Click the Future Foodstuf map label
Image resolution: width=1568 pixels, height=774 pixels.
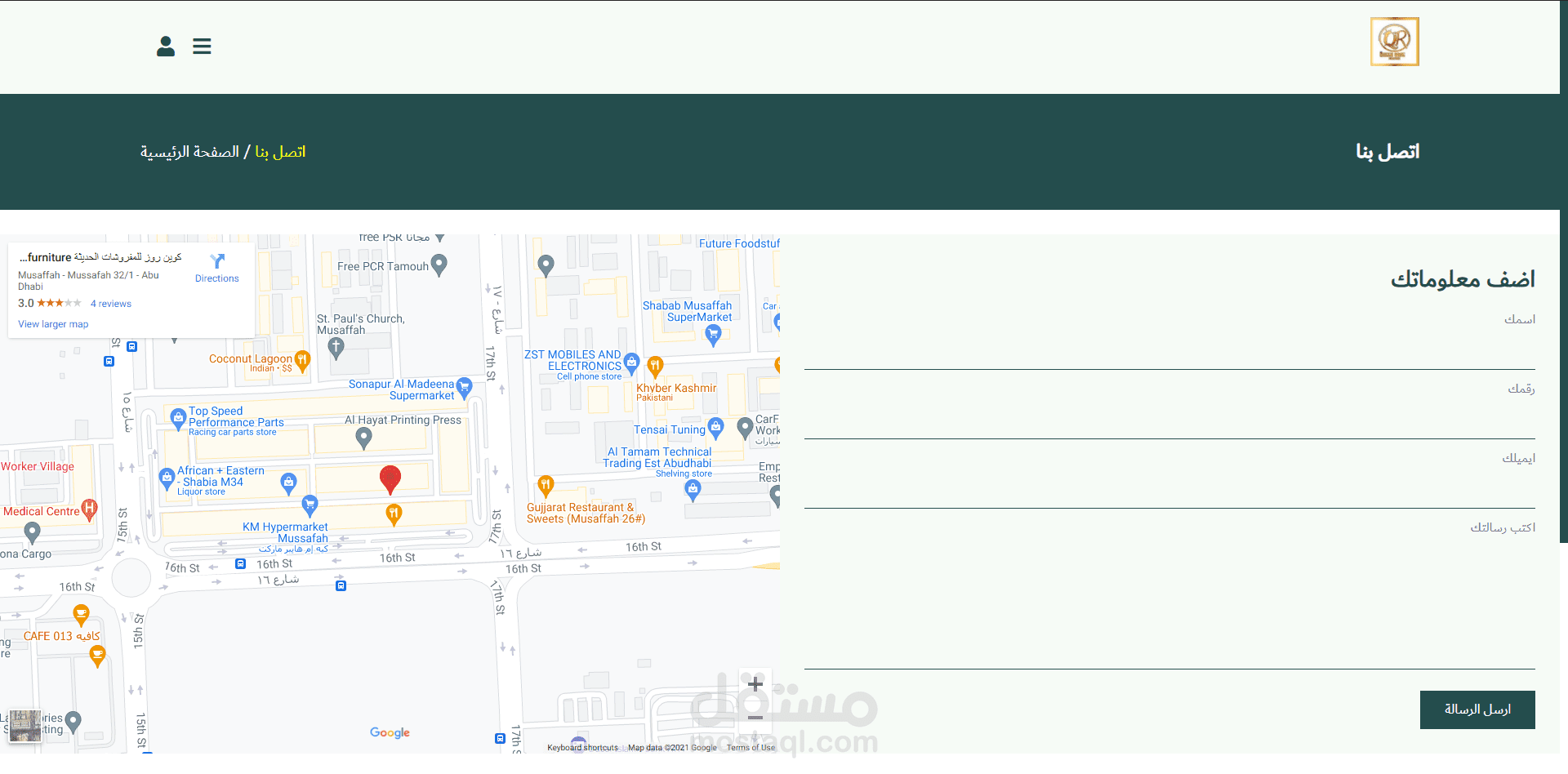pos(739,243)
